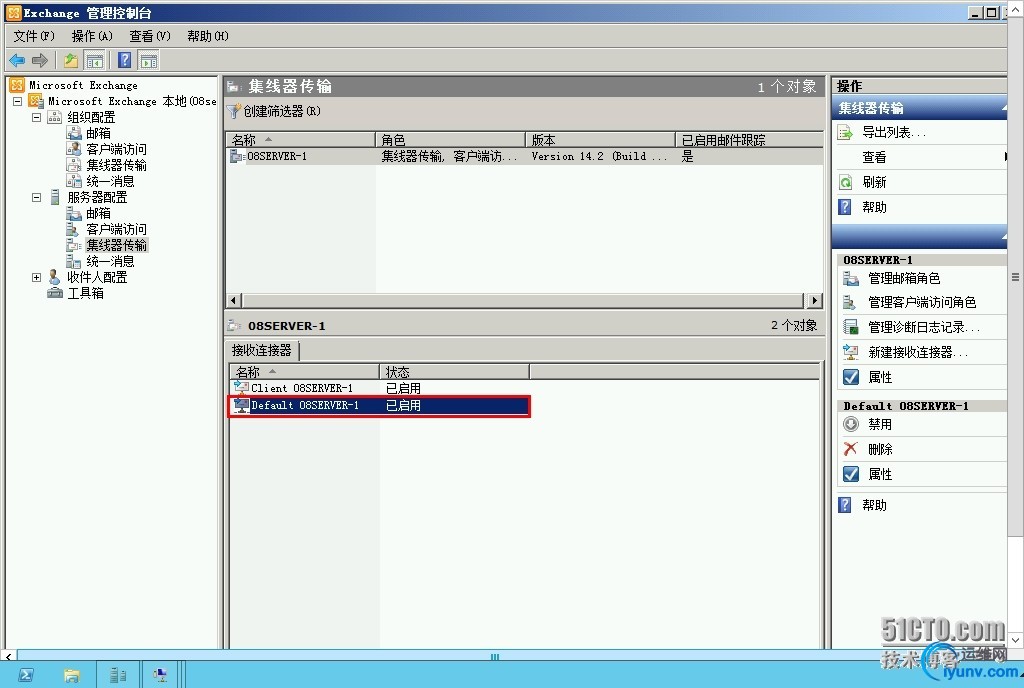Click the Back arrow toolbar icon
This screenshot has height=688, width=1024.
pos(18,61)
